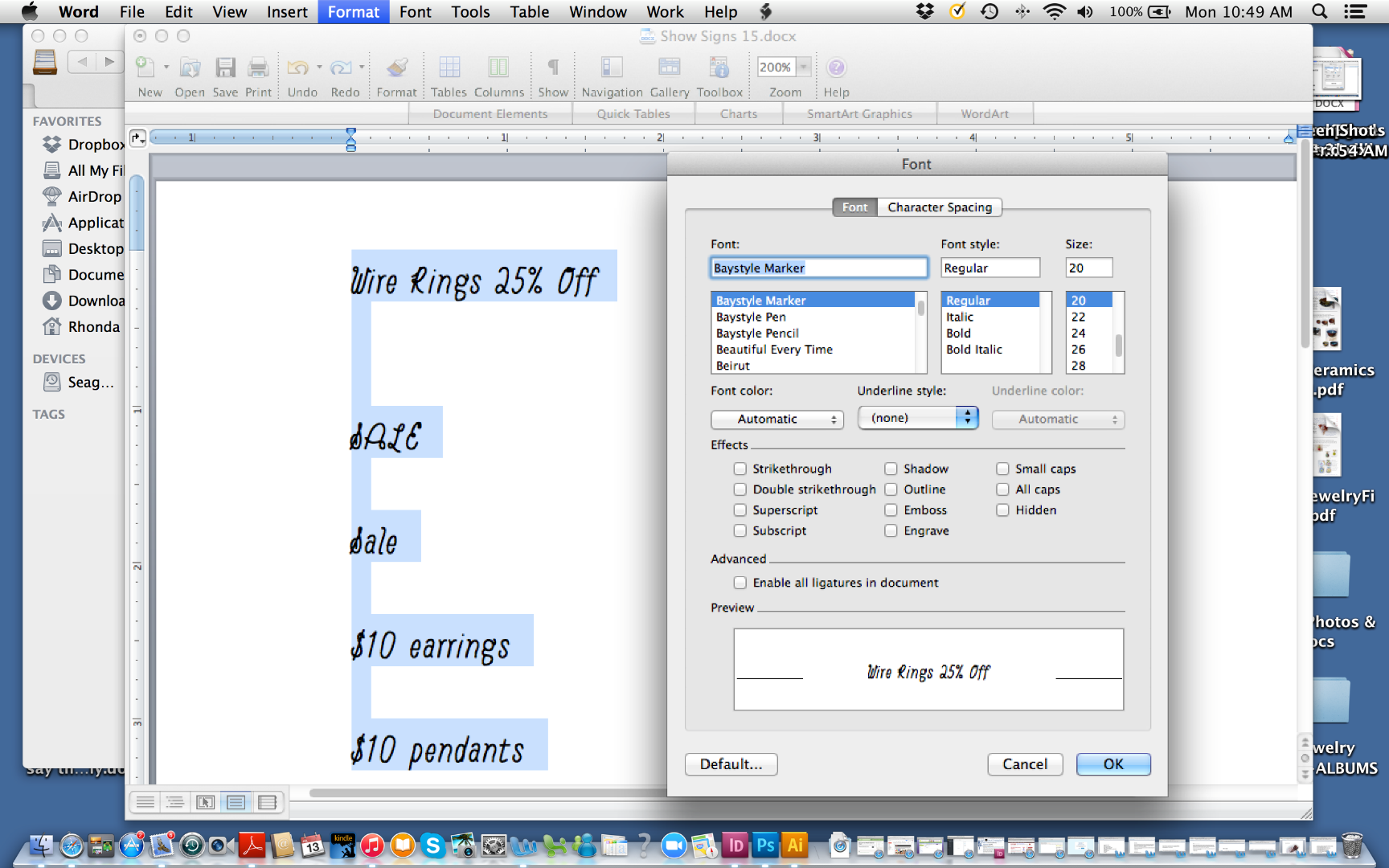Confirm font changes with OK

[1113, 764]
